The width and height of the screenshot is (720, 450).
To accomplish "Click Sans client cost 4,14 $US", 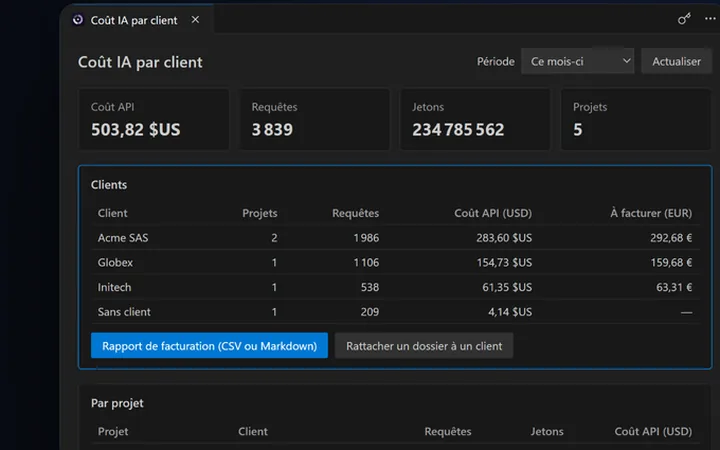I will [x=510, y=312].
